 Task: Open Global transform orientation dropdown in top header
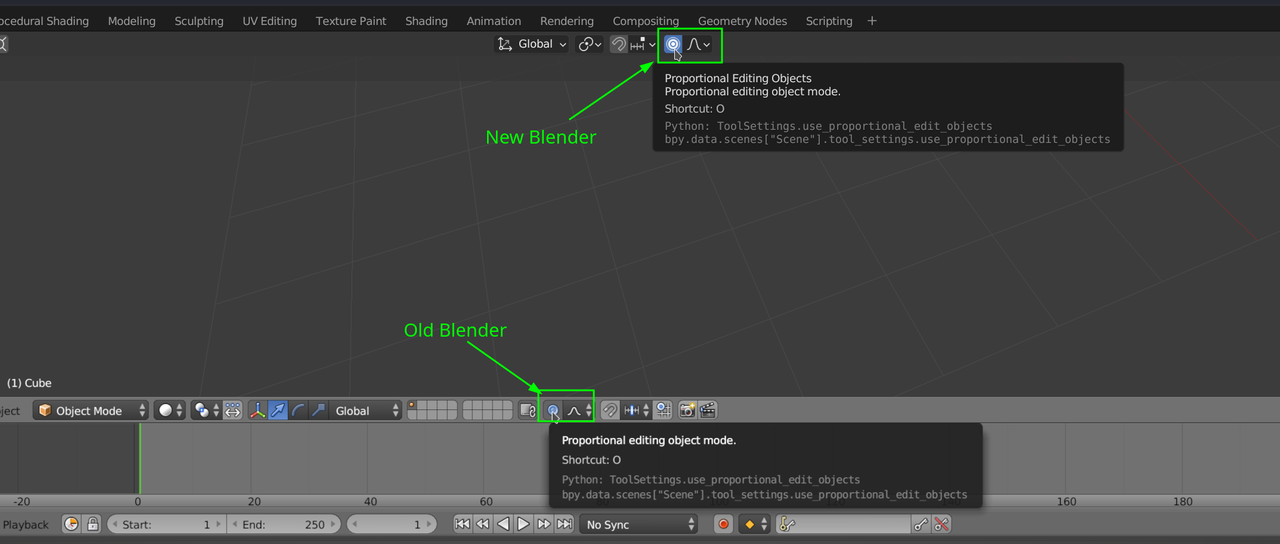coord(532,44)
